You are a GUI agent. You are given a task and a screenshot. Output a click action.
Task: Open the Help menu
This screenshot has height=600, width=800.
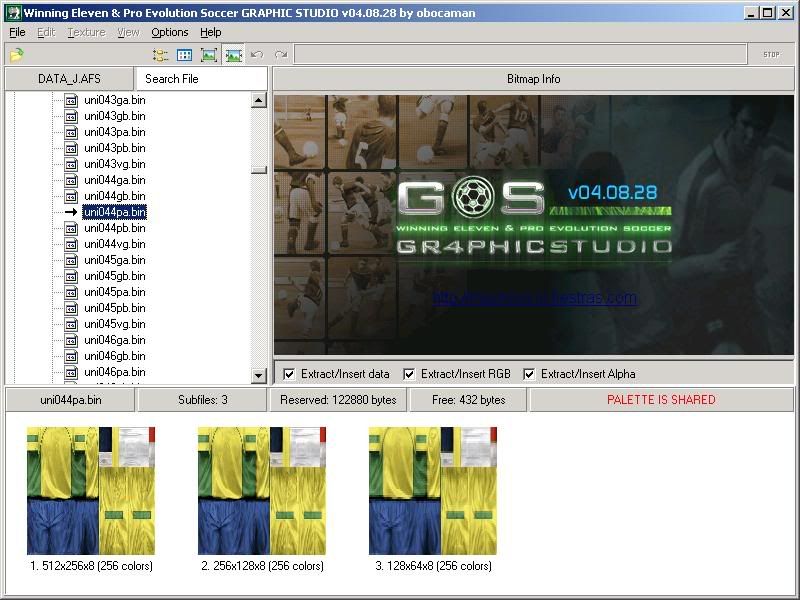pos(211,32)
